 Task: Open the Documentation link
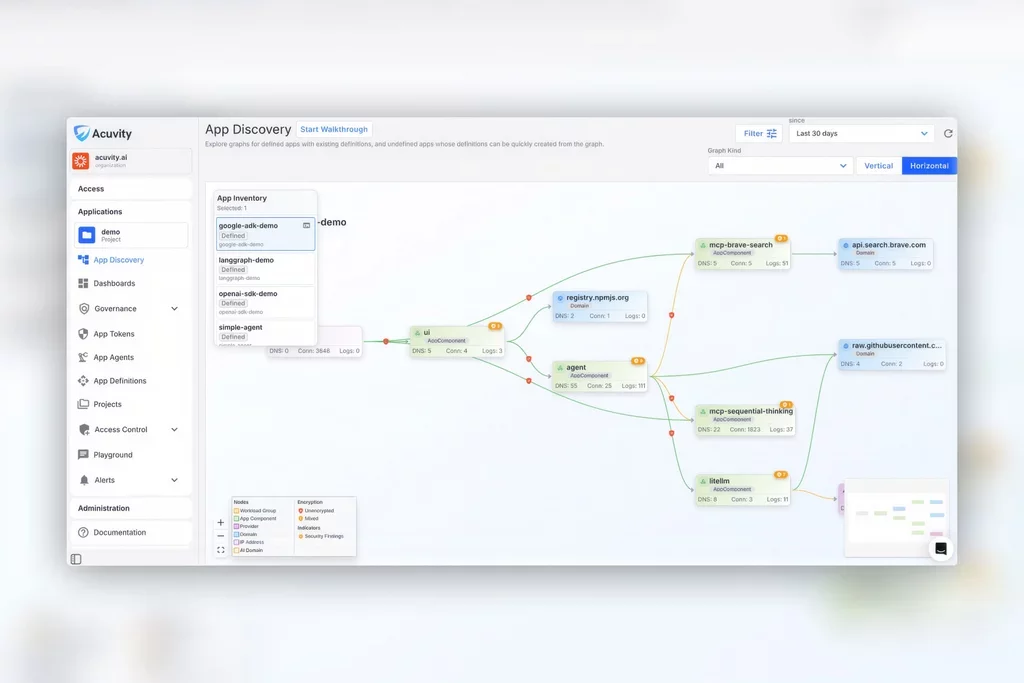[x=120, y=532]
